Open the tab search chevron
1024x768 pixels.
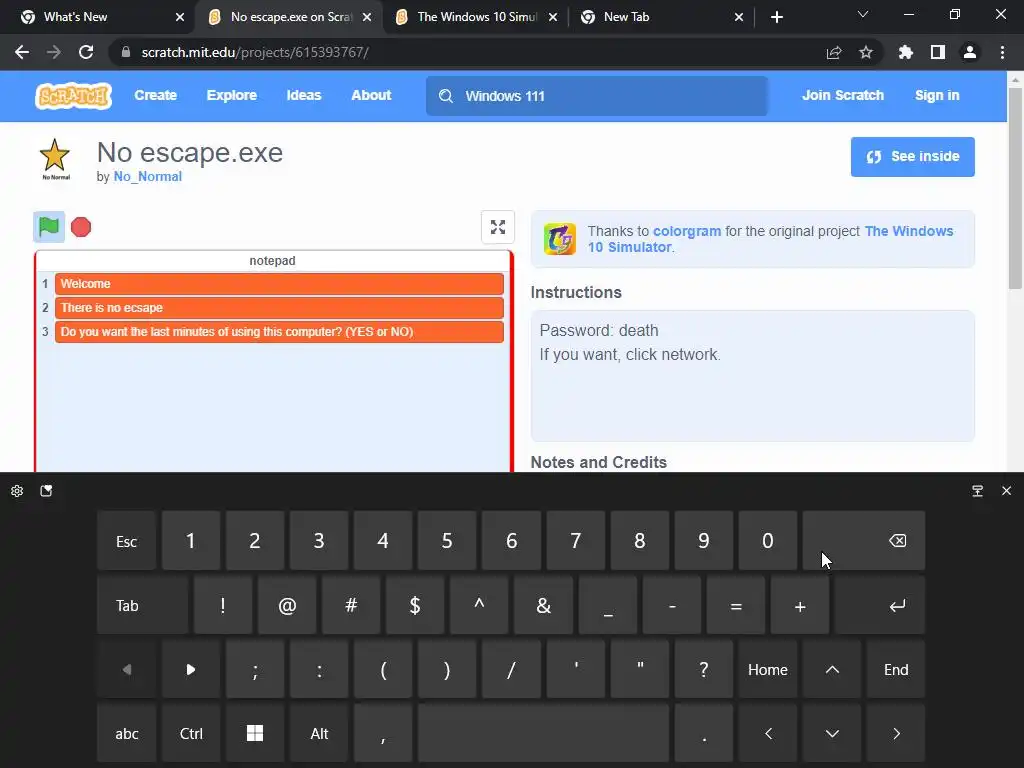pos(863,14)
